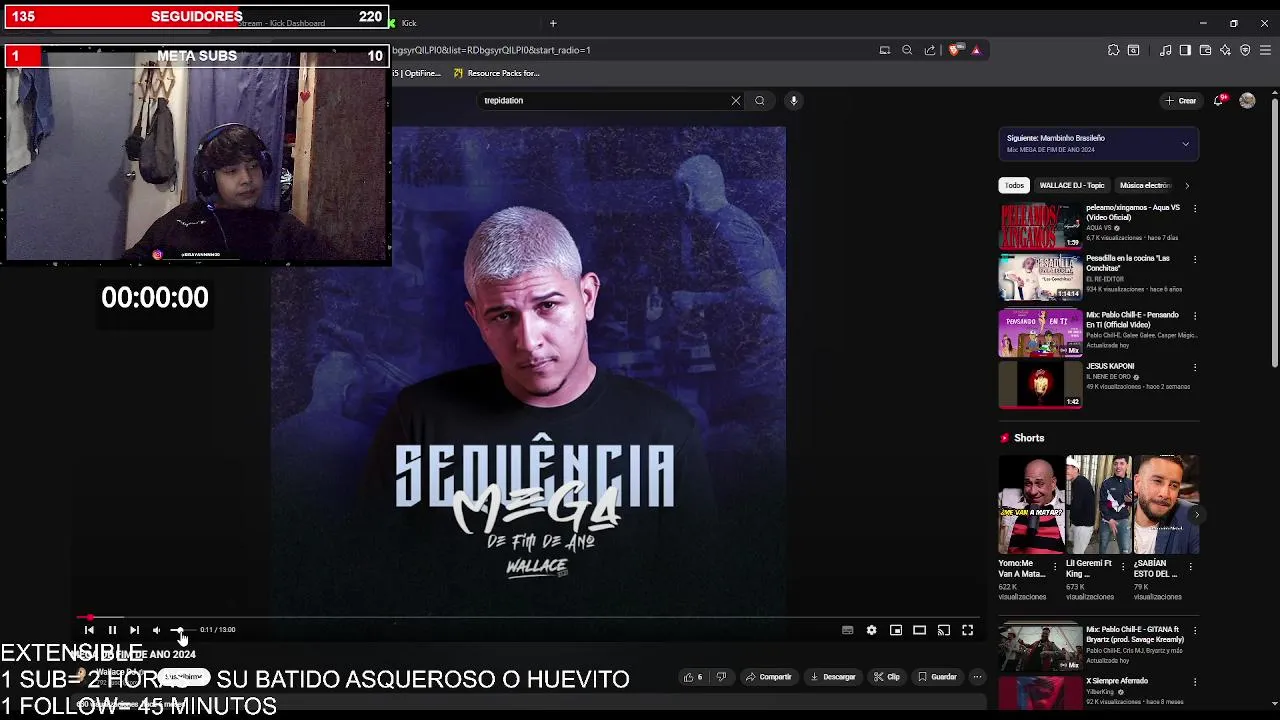This screenshot has width=1280, height=720.
Task: Open 'peleamo/xingamos - Aqua VS' video thumbnail
Action: coord(1040,227)
